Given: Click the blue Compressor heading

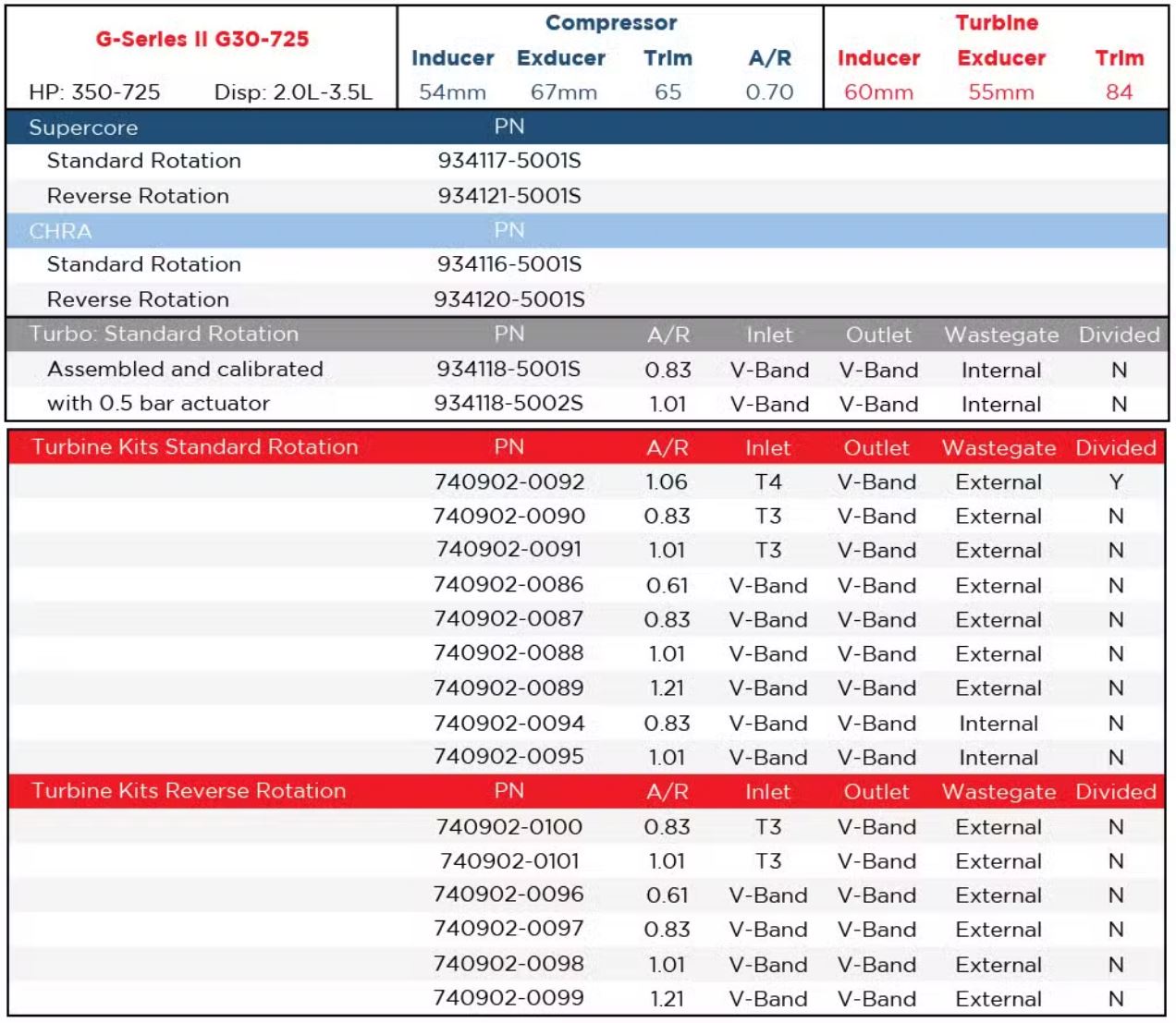Looking at the screenshot, I should coord(611,23).
